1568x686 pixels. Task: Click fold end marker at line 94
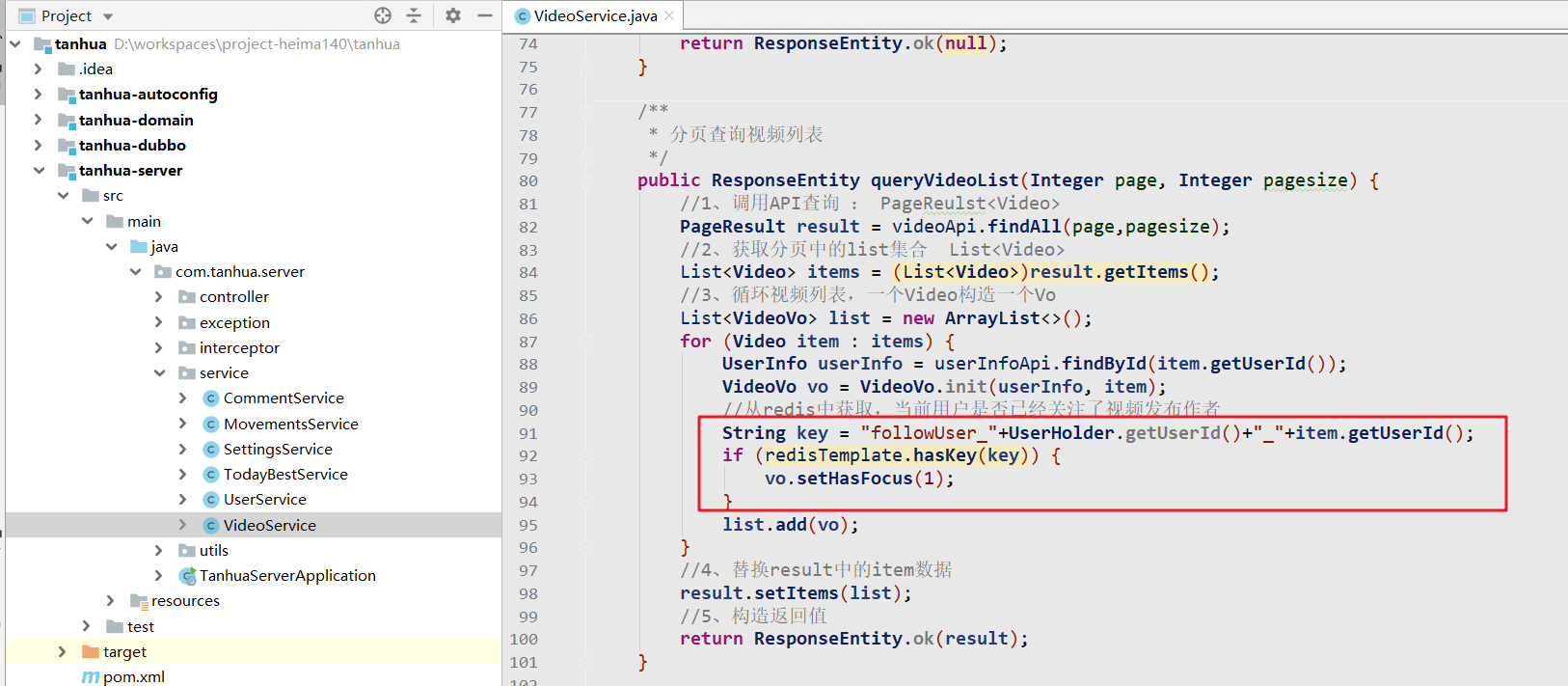pyautogui.click(x=586, y=502)
